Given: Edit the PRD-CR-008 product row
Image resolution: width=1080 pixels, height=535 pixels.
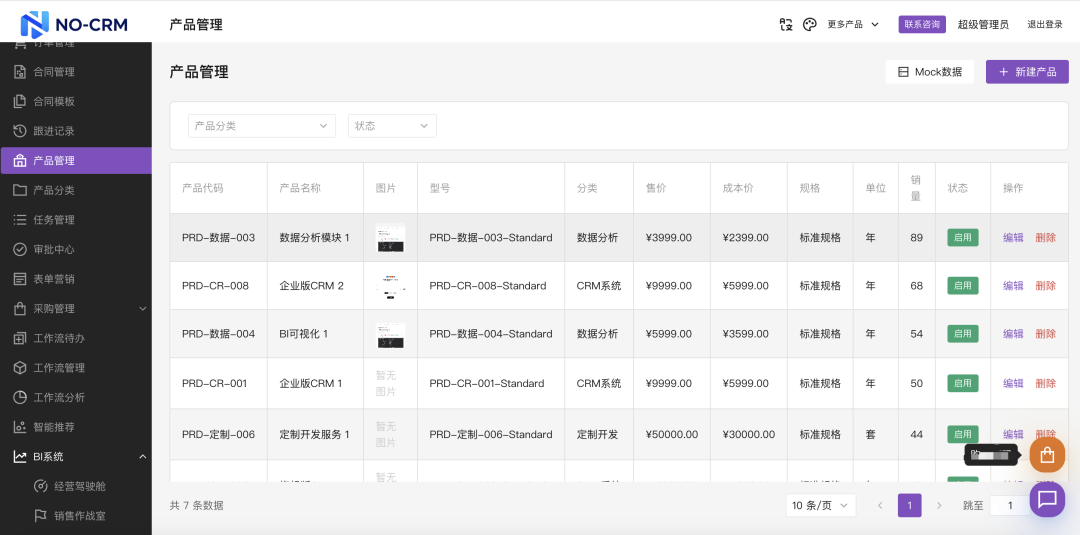Looking at the screenshot, I should [1013, 286].
